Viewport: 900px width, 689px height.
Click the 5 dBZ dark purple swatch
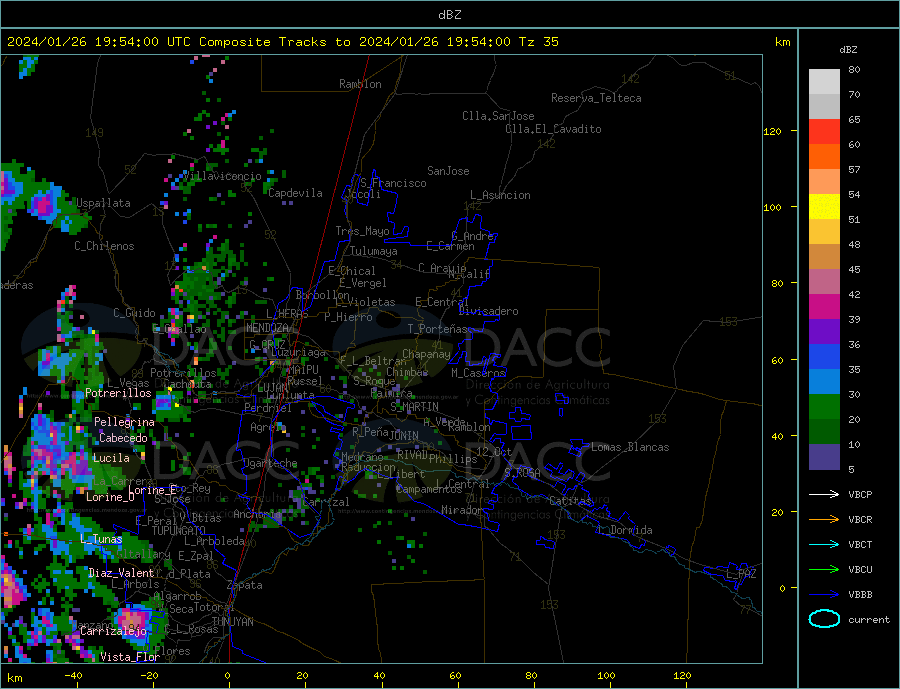tap(824, 456)
